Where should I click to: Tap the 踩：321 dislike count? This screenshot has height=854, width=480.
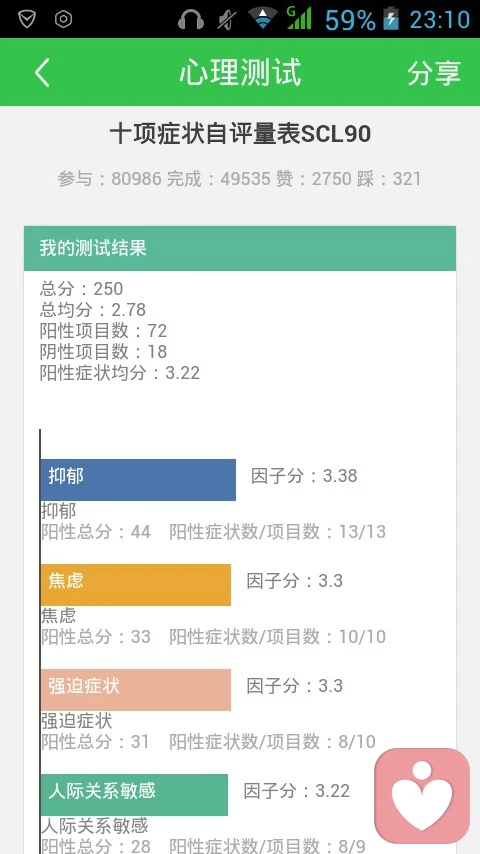point(389,179)
